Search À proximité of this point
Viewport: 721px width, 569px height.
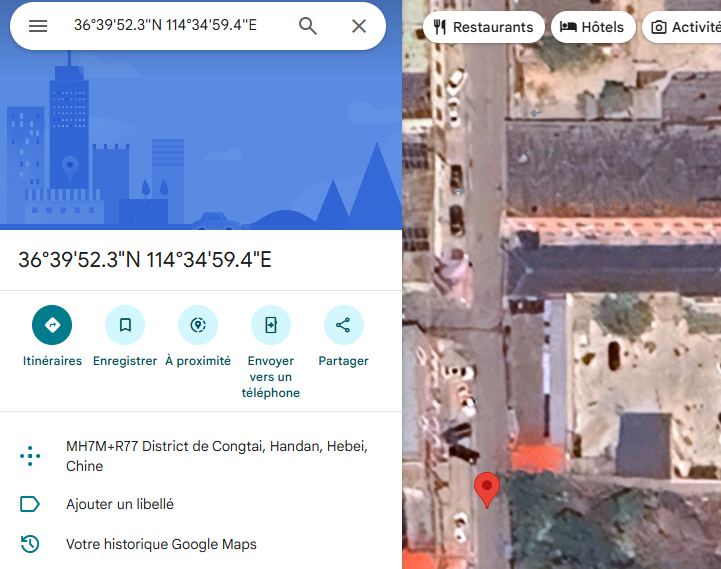(x=198, y=325)
